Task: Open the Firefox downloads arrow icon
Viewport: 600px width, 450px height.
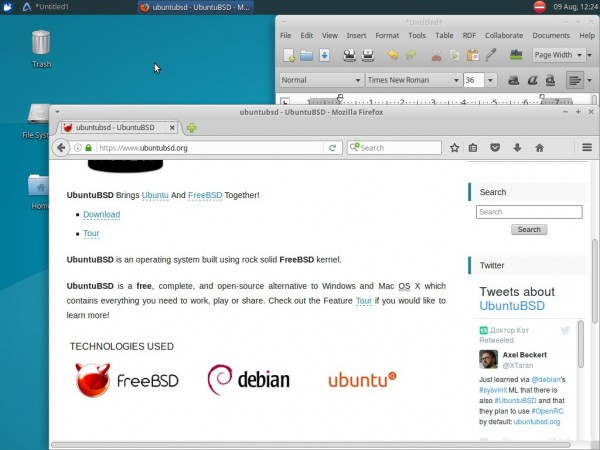Action: click(517, 148)
